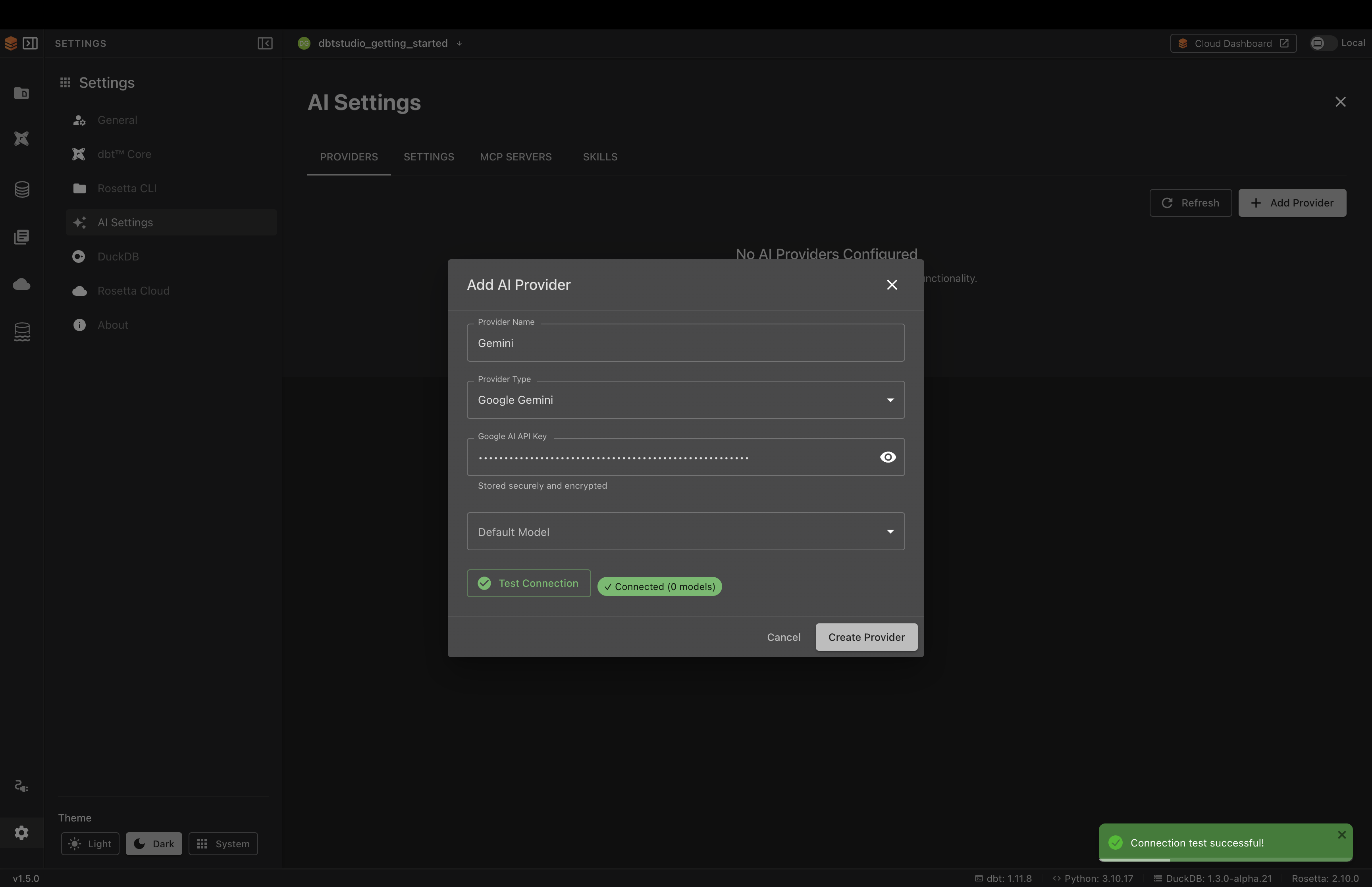Click the AI Settings sparkle icon
This screenshot has width=1372, height=887.
(79, 222)
